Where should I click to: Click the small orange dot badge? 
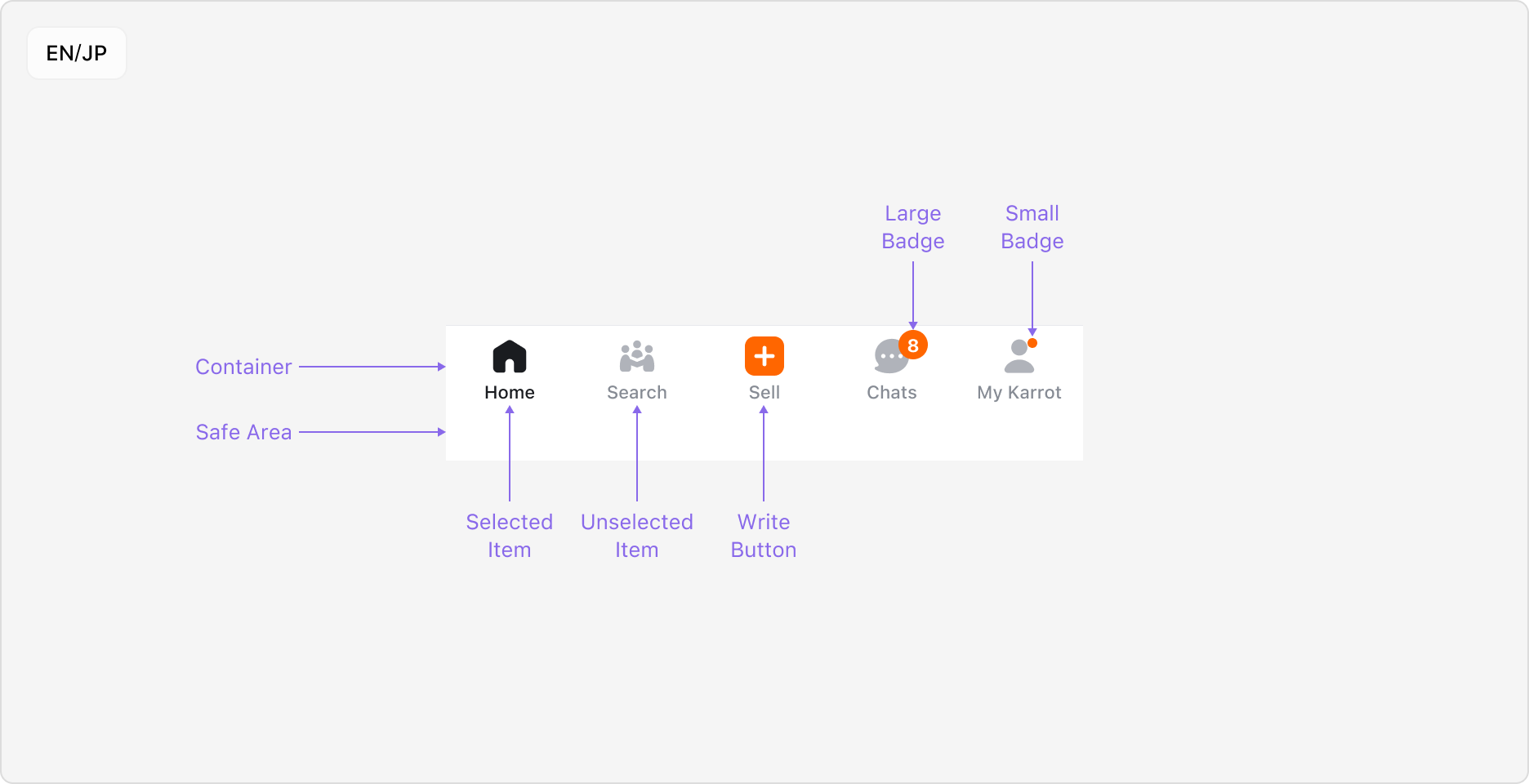click(1032, 343)
